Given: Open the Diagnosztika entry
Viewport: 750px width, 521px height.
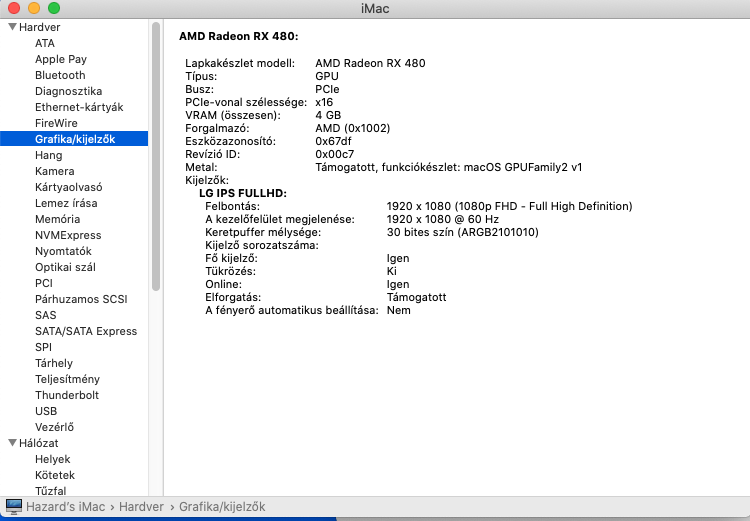Looking at the screenshot, I should tap(68, 91).
